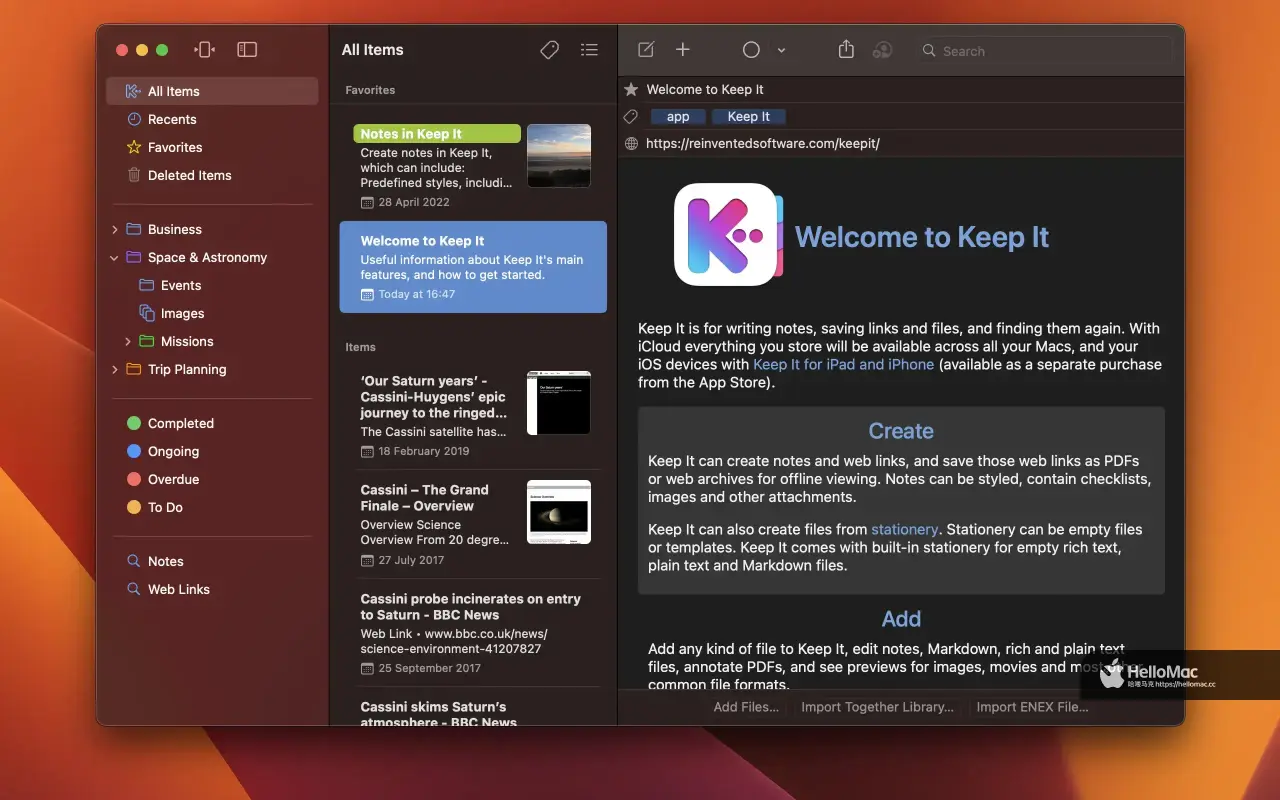The image size is (1280, 800).
Task: Click the share icon in toolbar
Action: [846, 49]
